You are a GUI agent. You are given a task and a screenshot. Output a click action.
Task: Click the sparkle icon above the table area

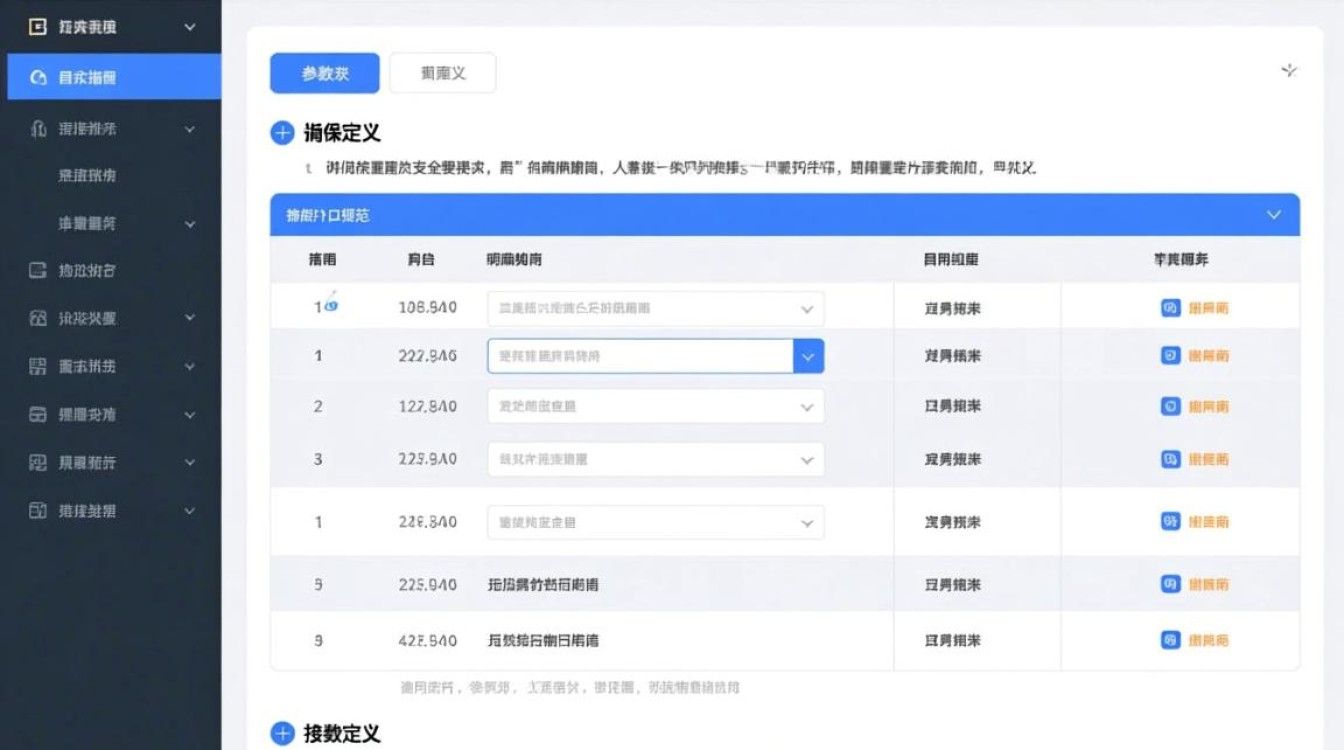point(1289,71)
